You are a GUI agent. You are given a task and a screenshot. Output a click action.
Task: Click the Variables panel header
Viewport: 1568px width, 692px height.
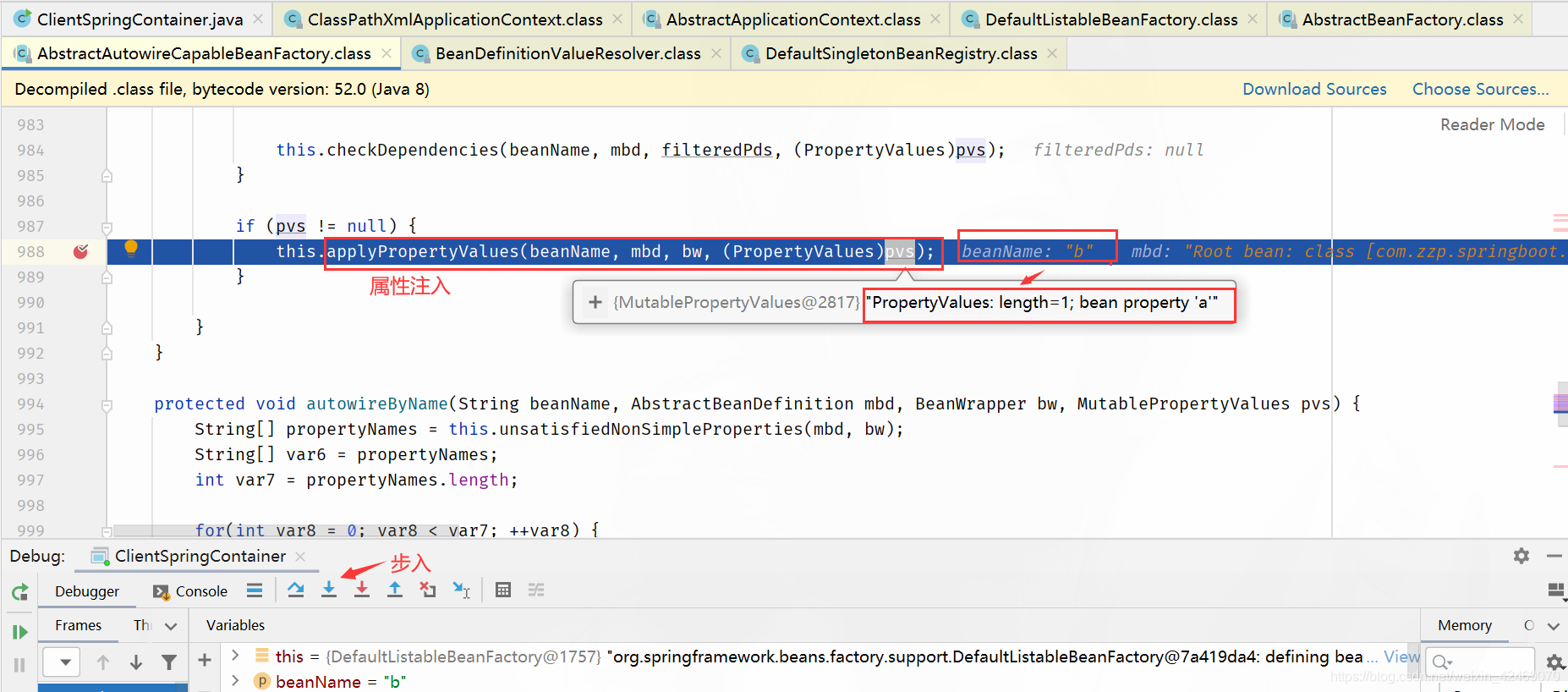(x=235, y=625)
